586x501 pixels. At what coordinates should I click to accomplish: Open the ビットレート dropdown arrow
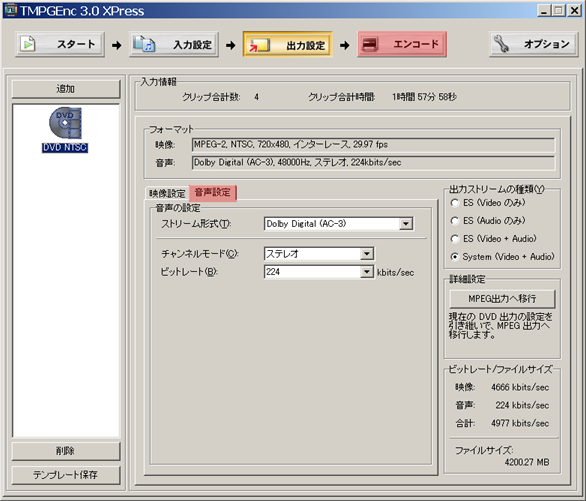point(367,272)
